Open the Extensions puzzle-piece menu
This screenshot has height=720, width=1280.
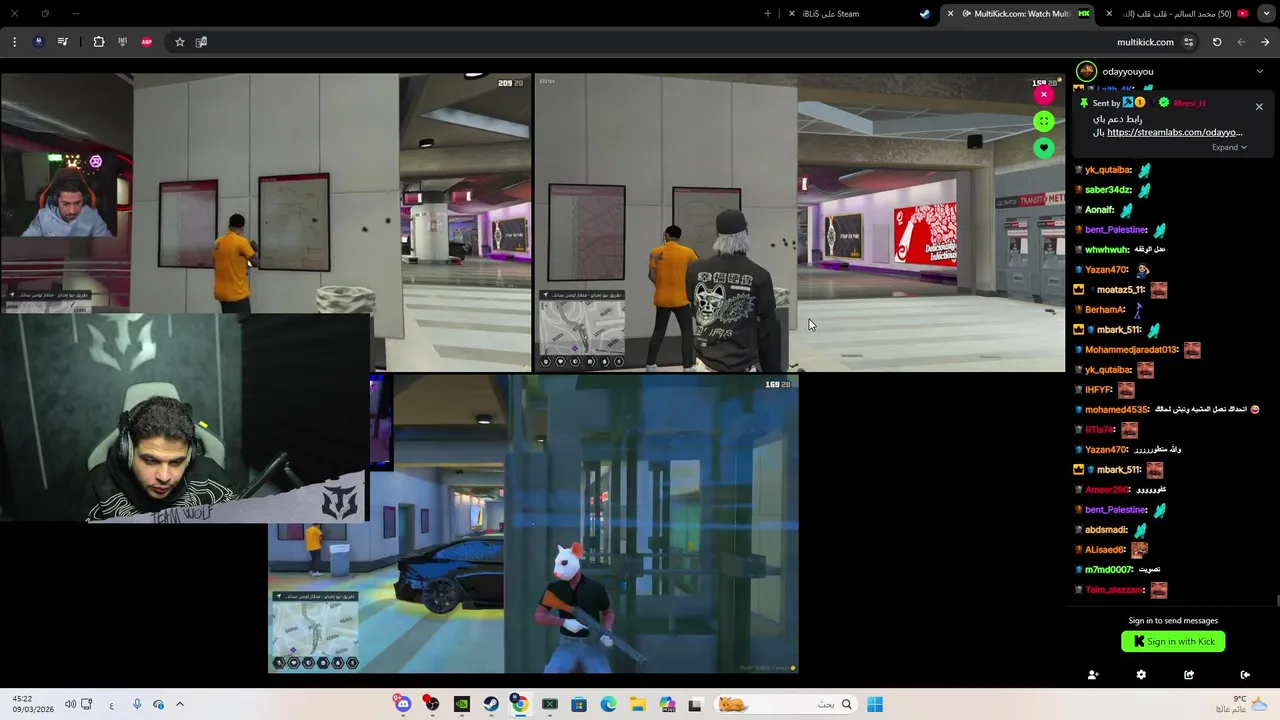[x=98, y=42]
